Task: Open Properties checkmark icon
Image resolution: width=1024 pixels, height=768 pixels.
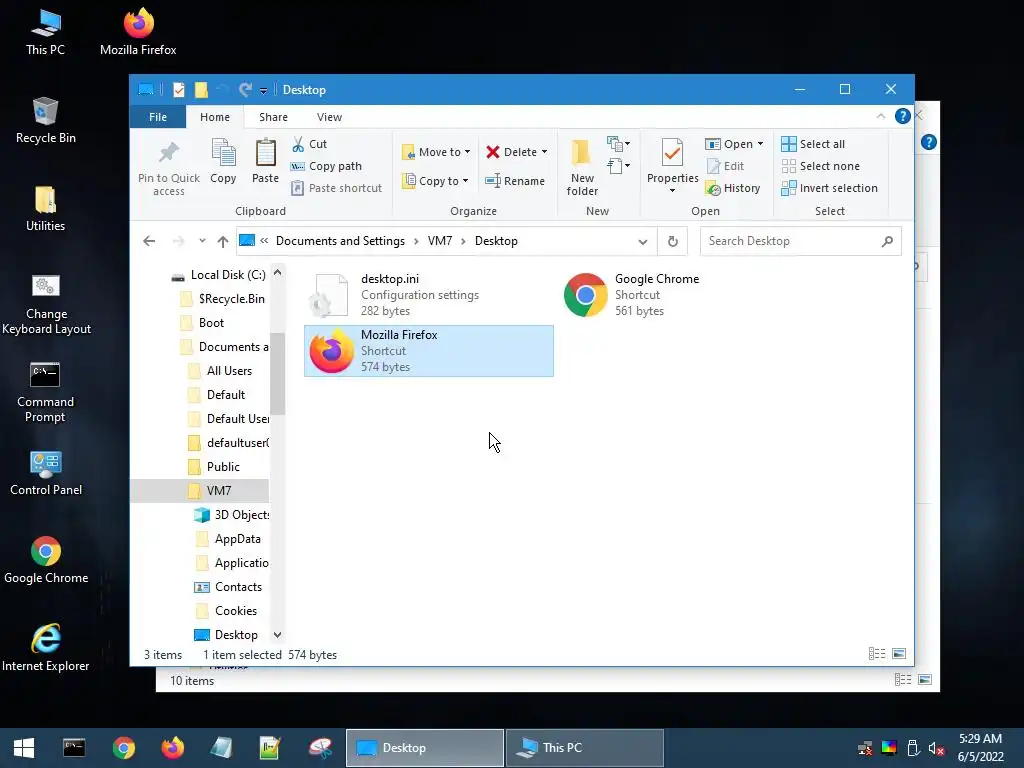Action: [673, 153]
